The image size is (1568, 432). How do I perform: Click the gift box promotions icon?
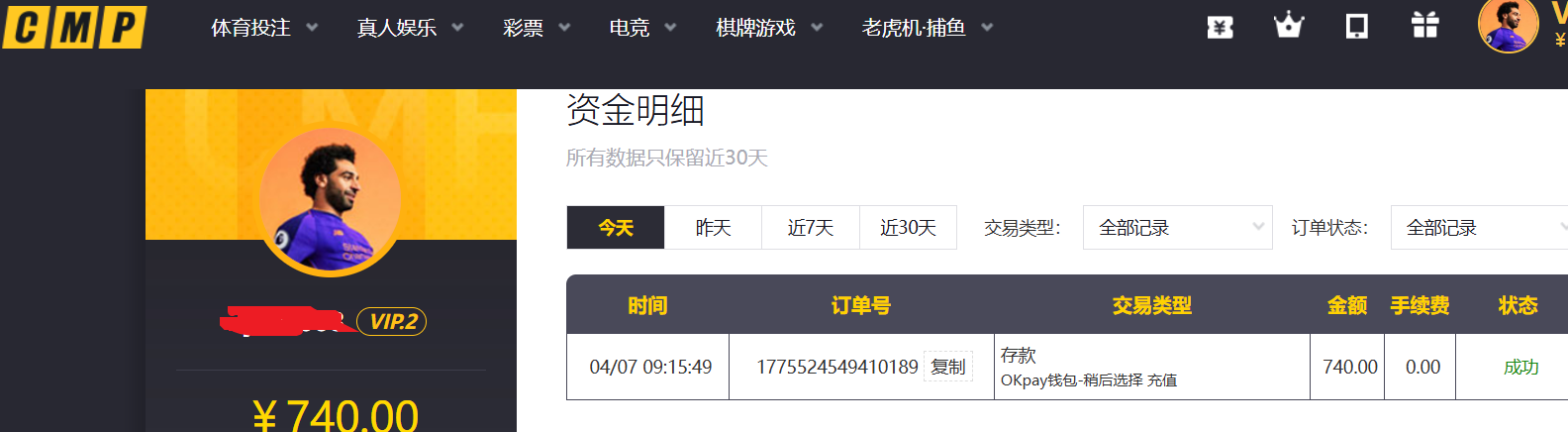coord(1424,26)
